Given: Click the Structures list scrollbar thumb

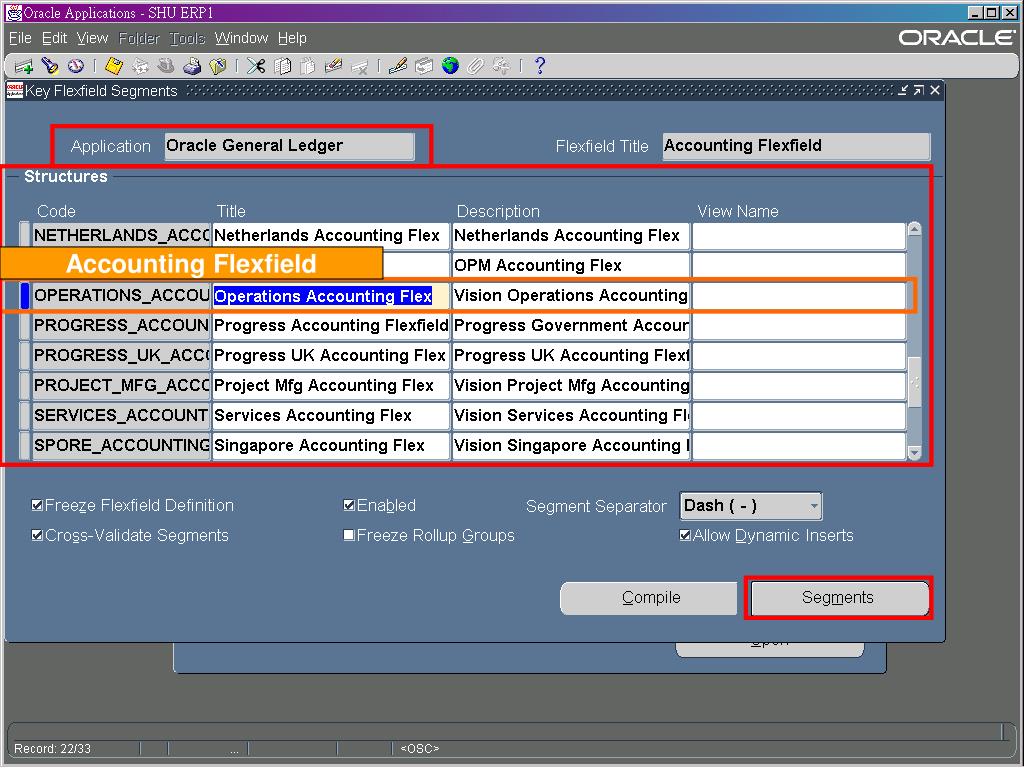Looking at the screenshot, I should point(914,382).
